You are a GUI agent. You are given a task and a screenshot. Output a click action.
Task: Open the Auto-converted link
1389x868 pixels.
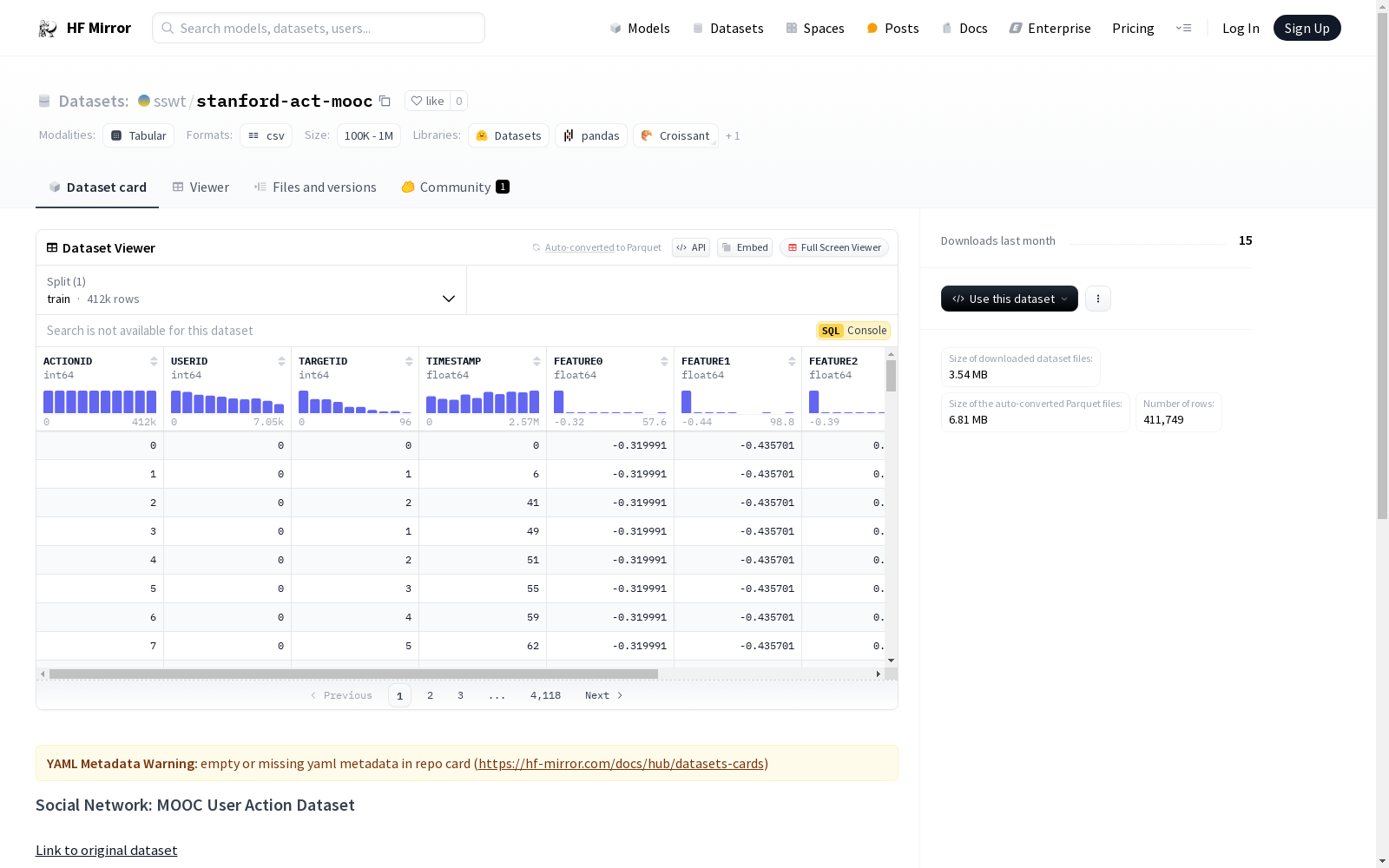(579, 247)
